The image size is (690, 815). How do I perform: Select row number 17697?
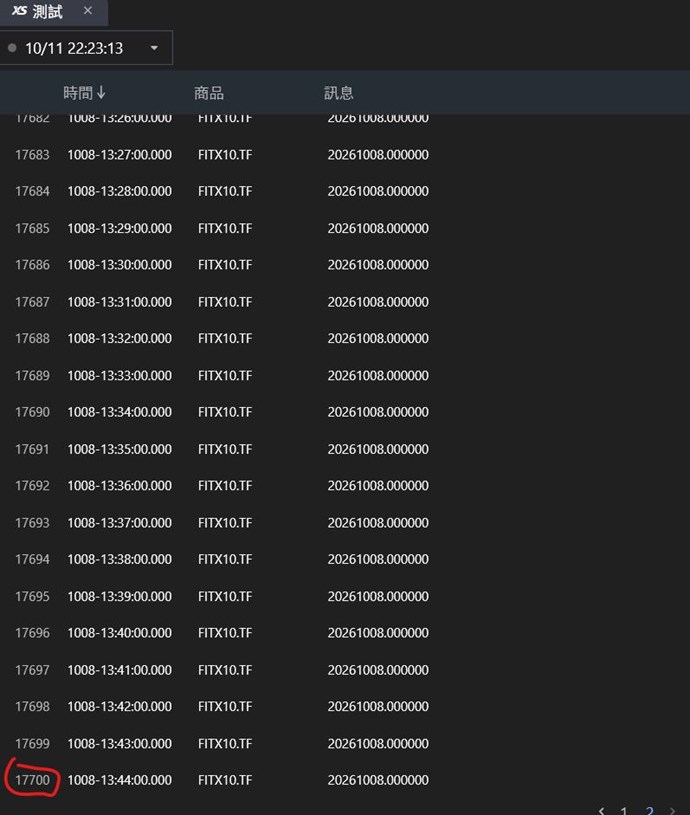pos(32,670)
